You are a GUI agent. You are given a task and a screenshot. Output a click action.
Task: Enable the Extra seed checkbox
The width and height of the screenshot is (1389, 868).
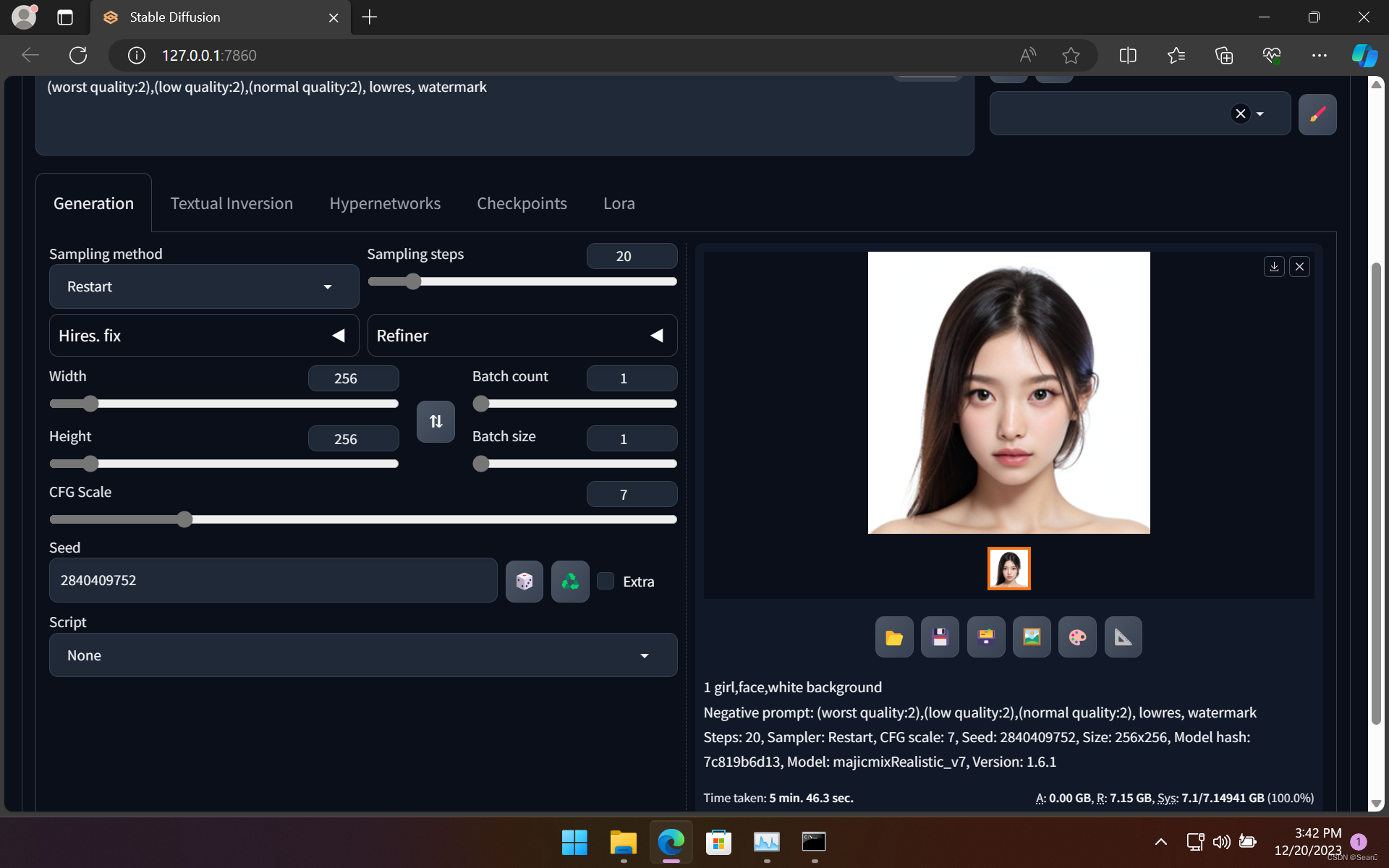click(606, 581)
